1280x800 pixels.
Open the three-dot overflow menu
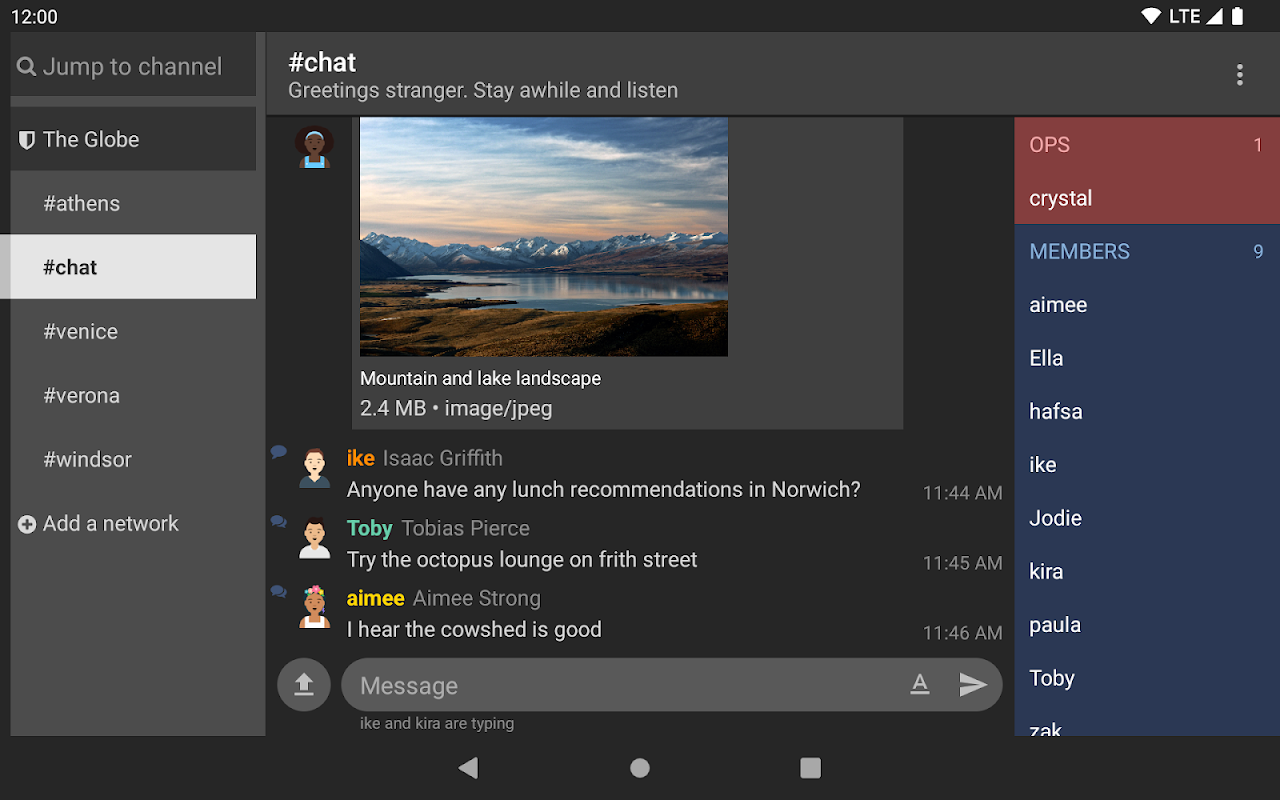[x=1239, y=75]
